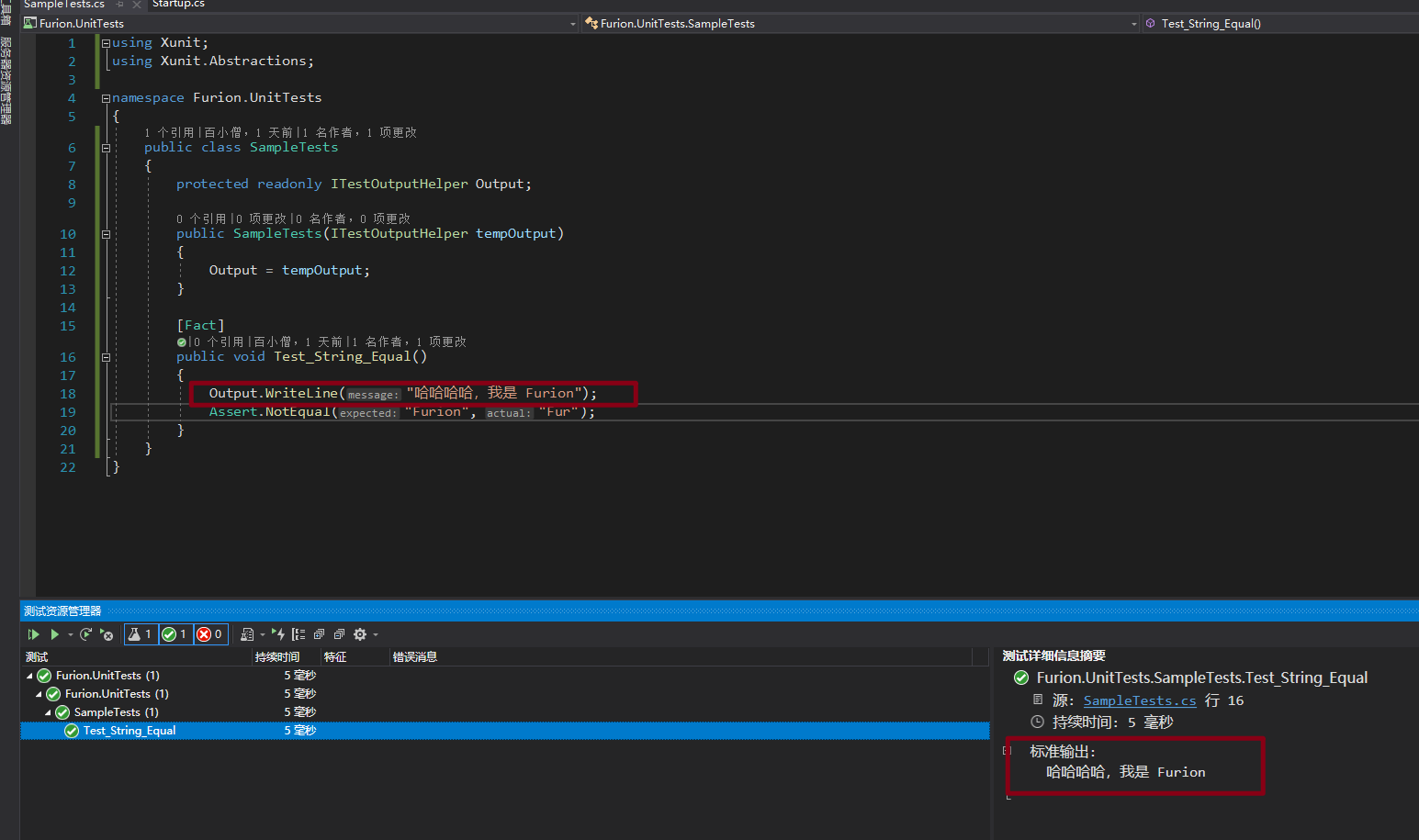Click the group-by hierarchy icon

point(298,634)
